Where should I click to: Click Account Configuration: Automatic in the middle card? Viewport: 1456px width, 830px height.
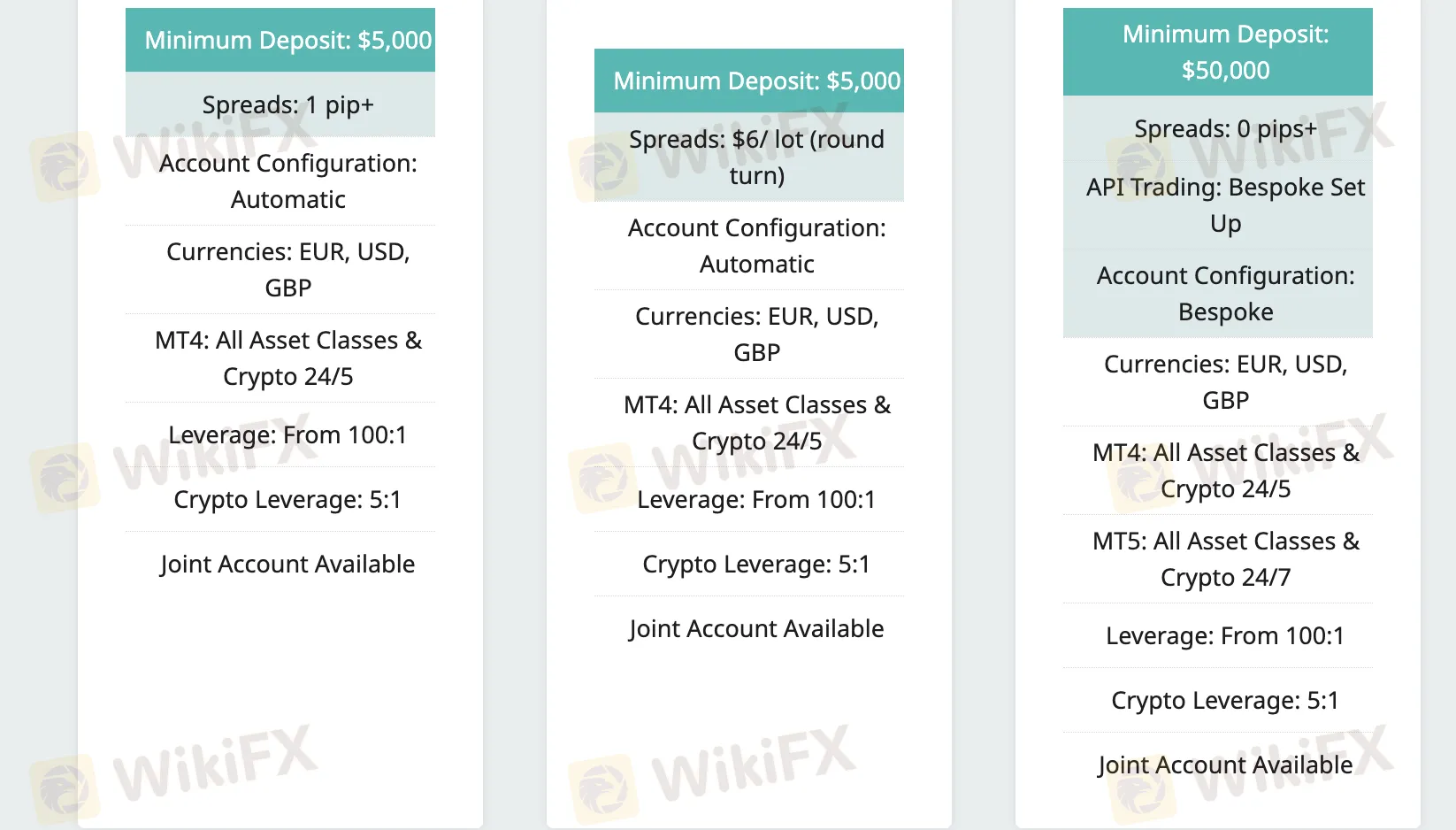click(x=757, y=245)
